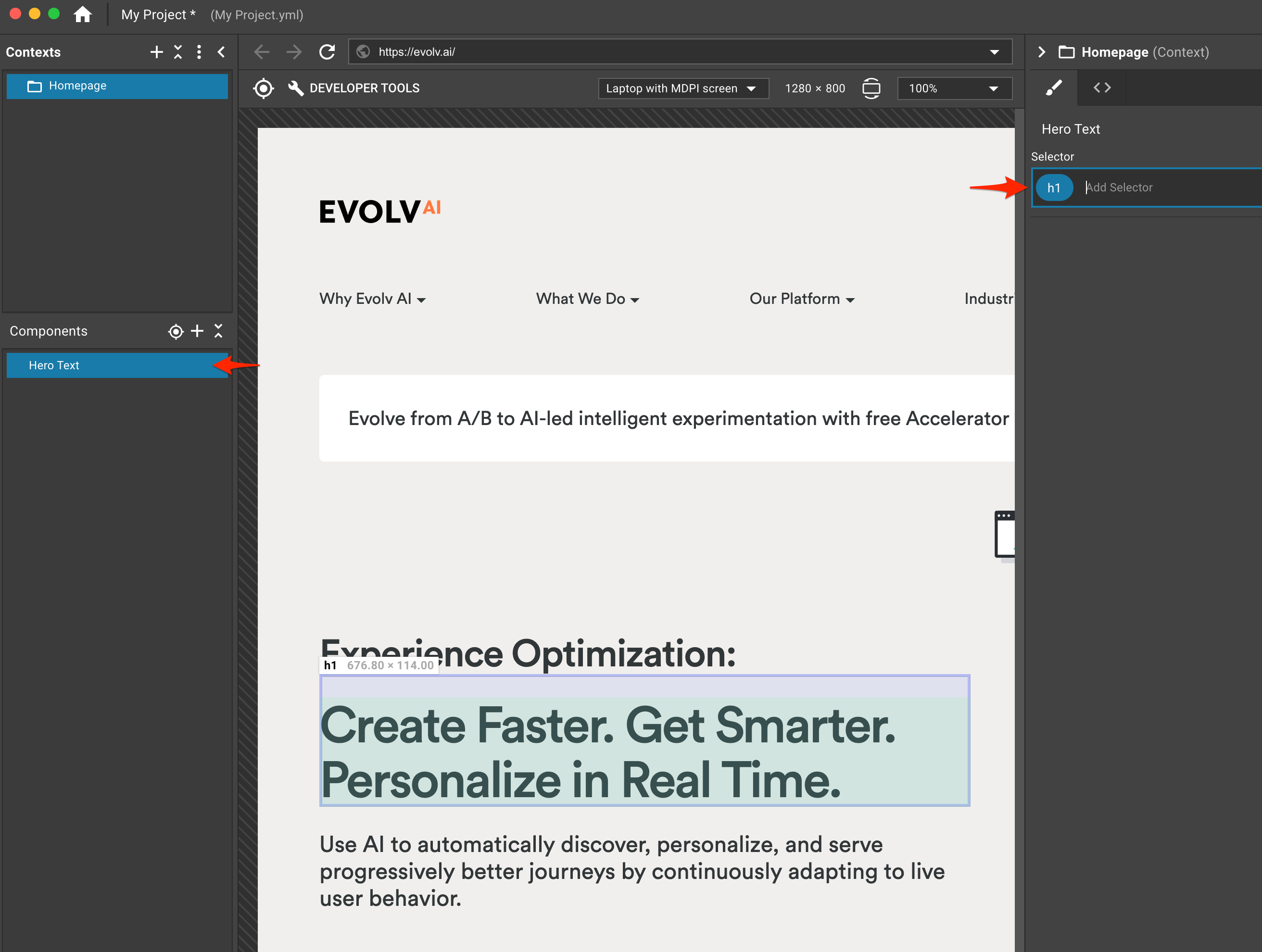Screen dimensions: 1262x952
Task: Click the home icon in title bar
Action: (82, 14)
